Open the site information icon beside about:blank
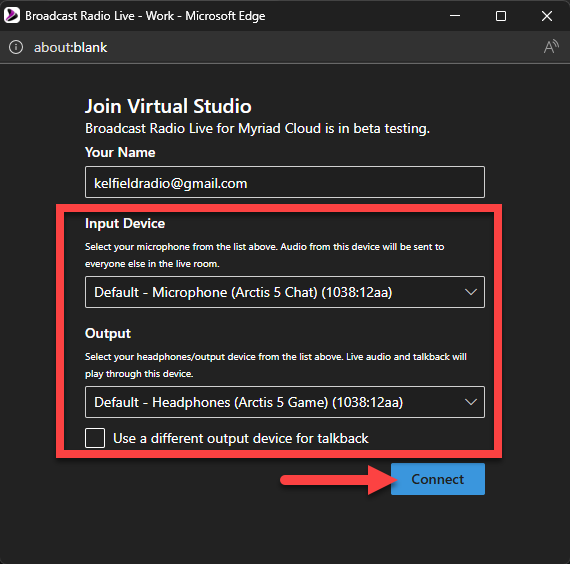Viewport: 570px width, 564px height. pyautogui.click(x=16, y=47)
